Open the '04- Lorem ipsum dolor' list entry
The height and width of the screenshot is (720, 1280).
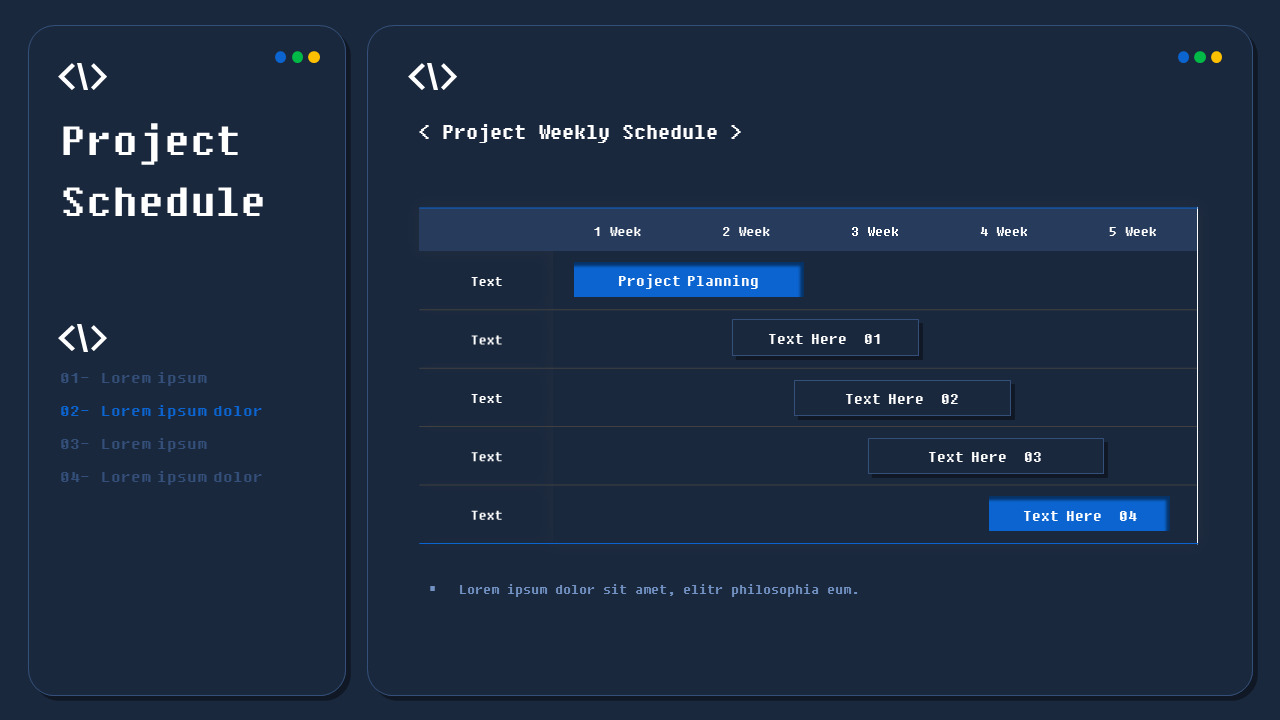(161, 477)
